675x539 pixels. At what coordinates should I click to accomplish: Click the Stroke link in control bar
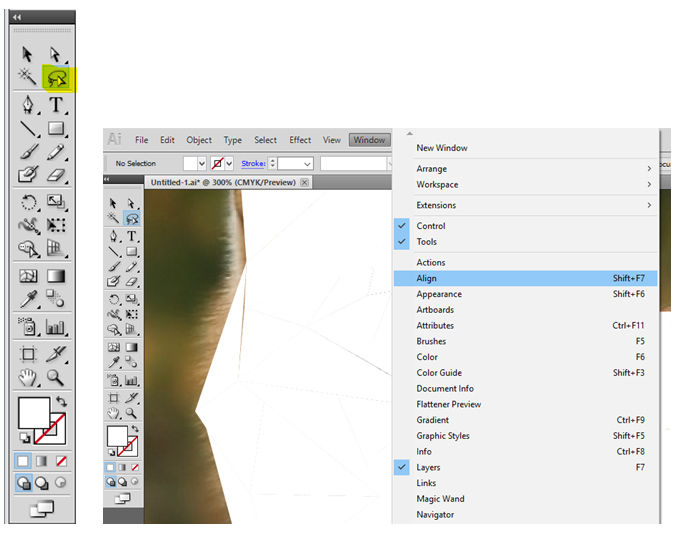click(253, 163)
